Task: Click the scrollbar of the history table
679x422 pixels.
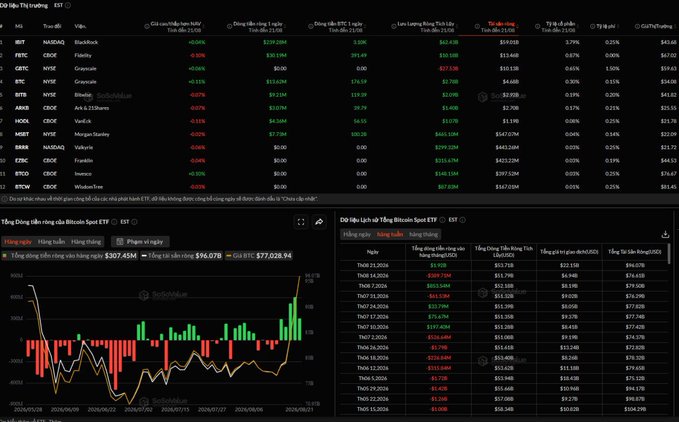Action: coord(669,253)
